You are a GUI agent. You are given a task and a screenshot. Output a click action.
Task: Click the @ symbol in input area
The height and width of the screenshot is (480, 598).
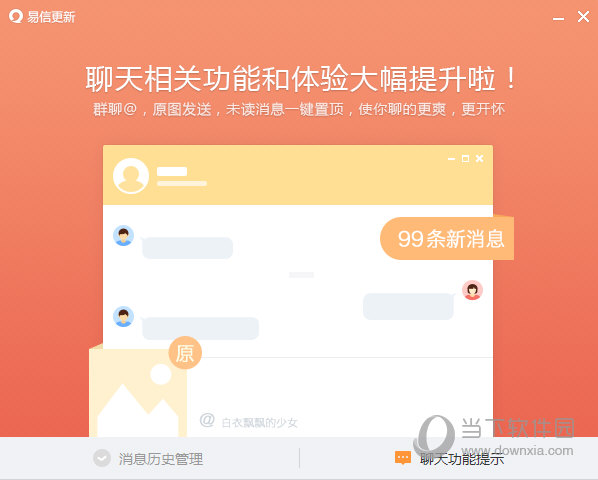pos(207,420)
